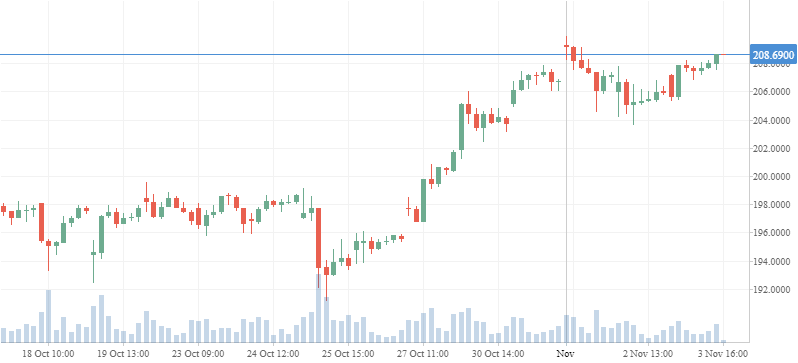This screenshot has height=363, width=798.
Task: Click the 23 Oct 09:00 time axis label
Action: (198, 353)
